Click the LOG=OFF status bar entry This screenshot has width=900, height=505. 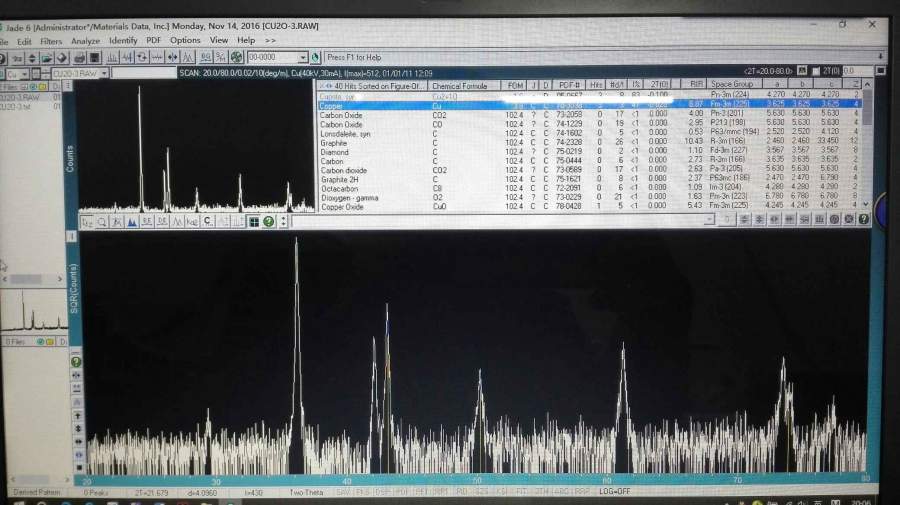pos(615,492)
